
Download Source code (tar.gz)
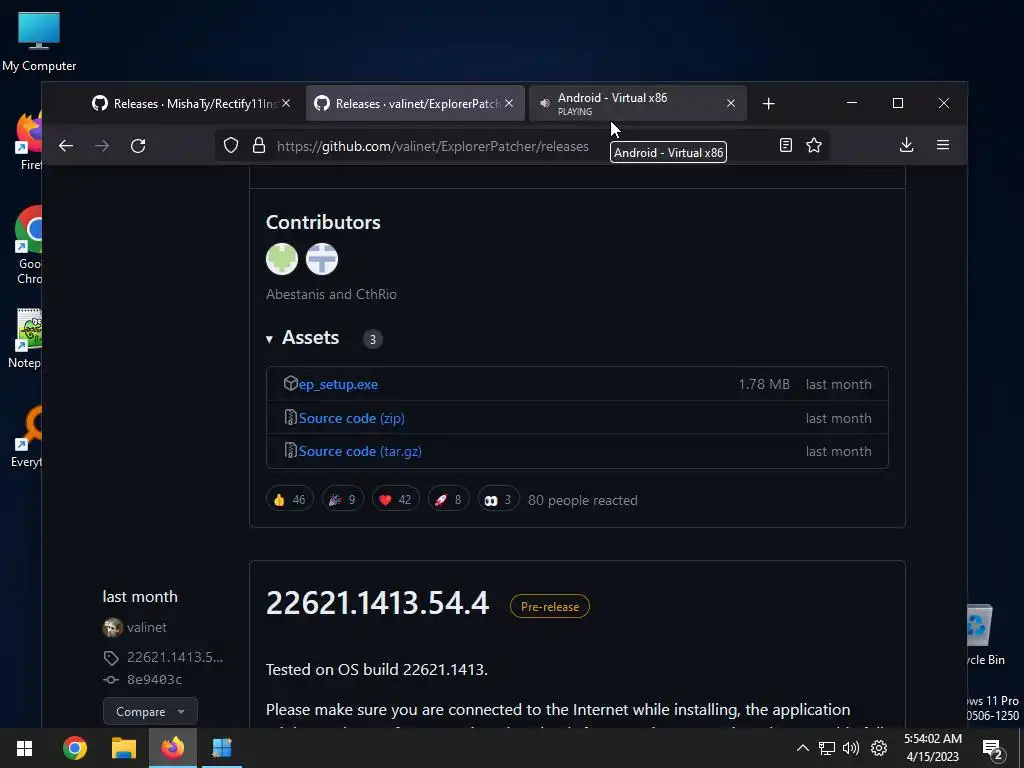coord(360,451)
